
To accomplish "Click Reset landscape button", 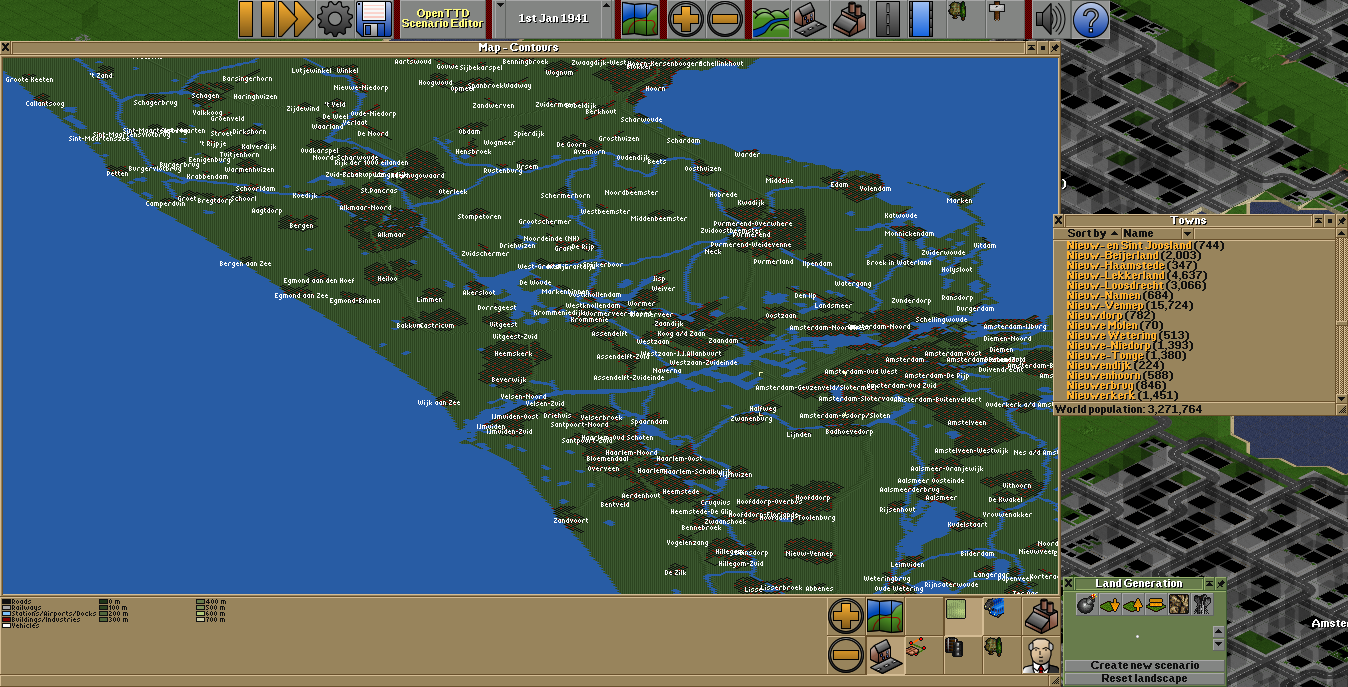I will pyautogui.click(x=1144, y=679).
